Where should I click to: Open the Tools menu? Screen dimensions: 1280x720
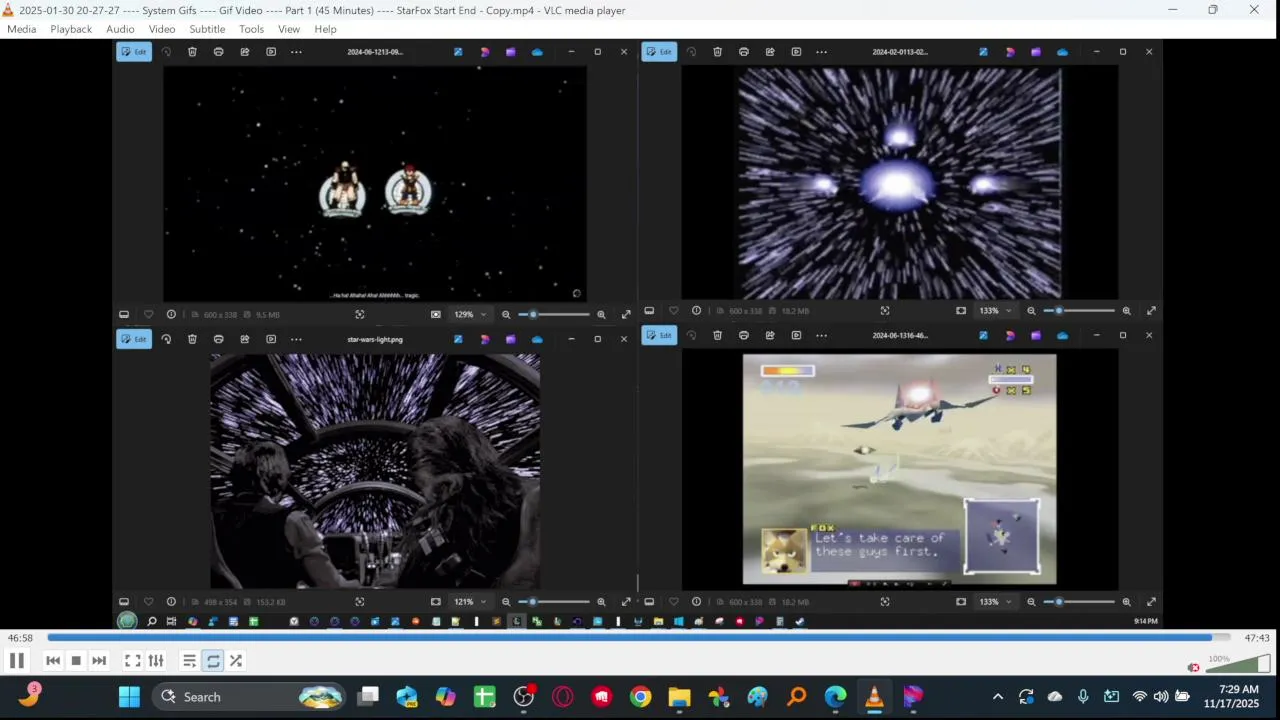(x=251, y=29)
